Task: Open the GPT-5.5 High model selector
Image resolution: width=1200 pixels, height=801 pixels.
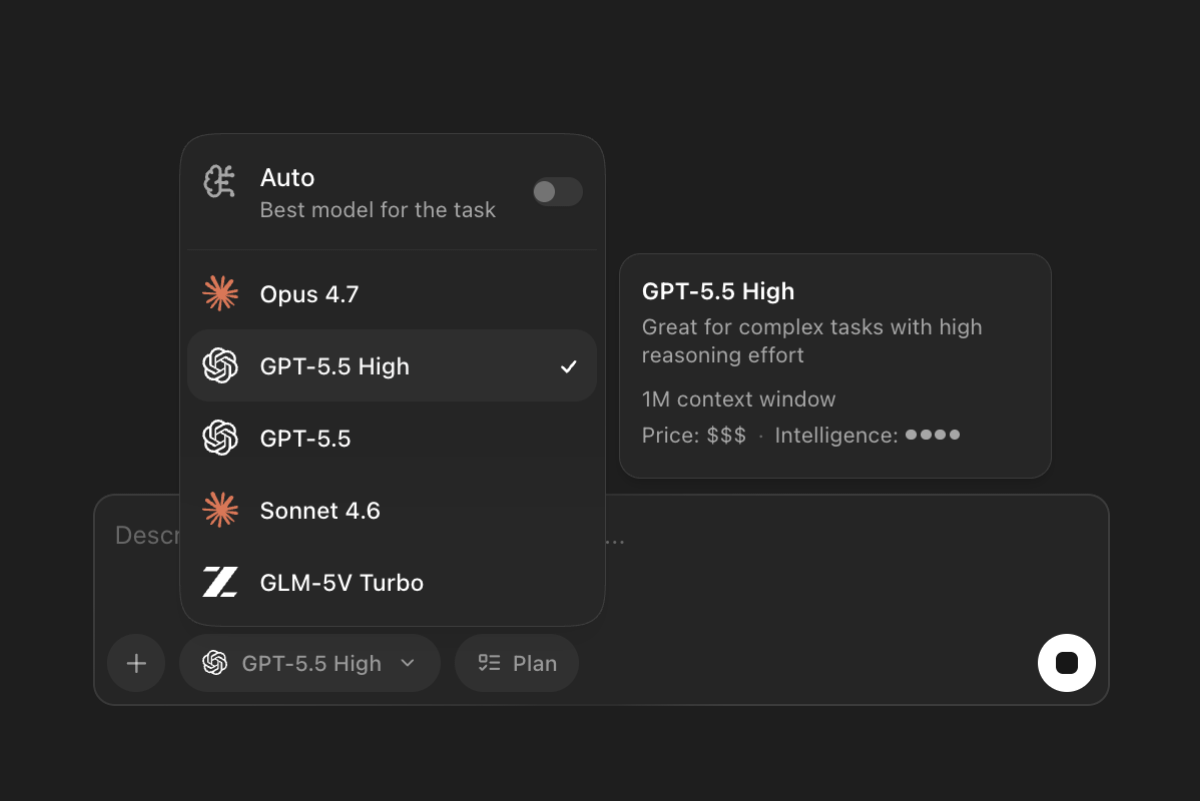Action: click(x=310, y=663)
